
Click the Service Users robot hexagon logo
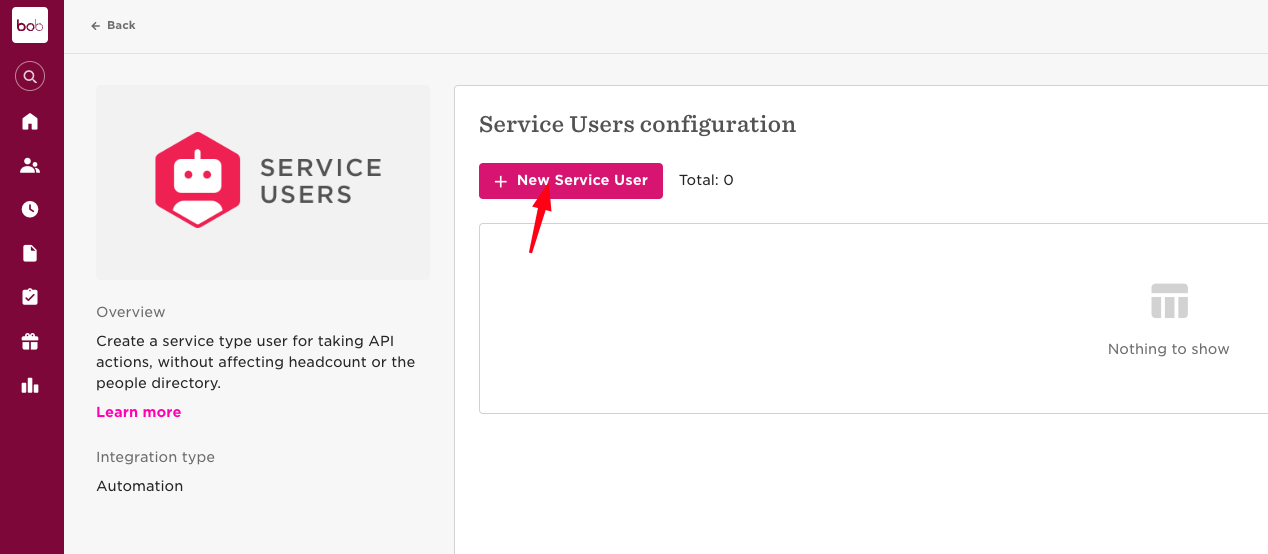click(197, 180)
